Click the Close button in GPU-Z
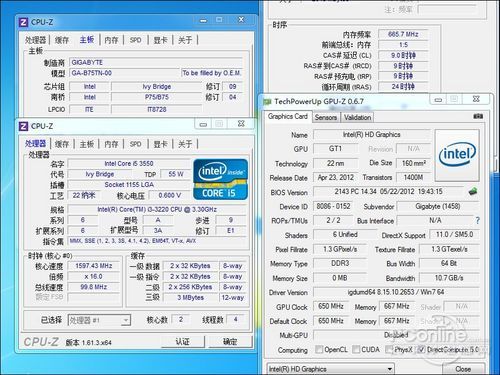Screen dimensions: 500x375 click(x=463, y=369)
